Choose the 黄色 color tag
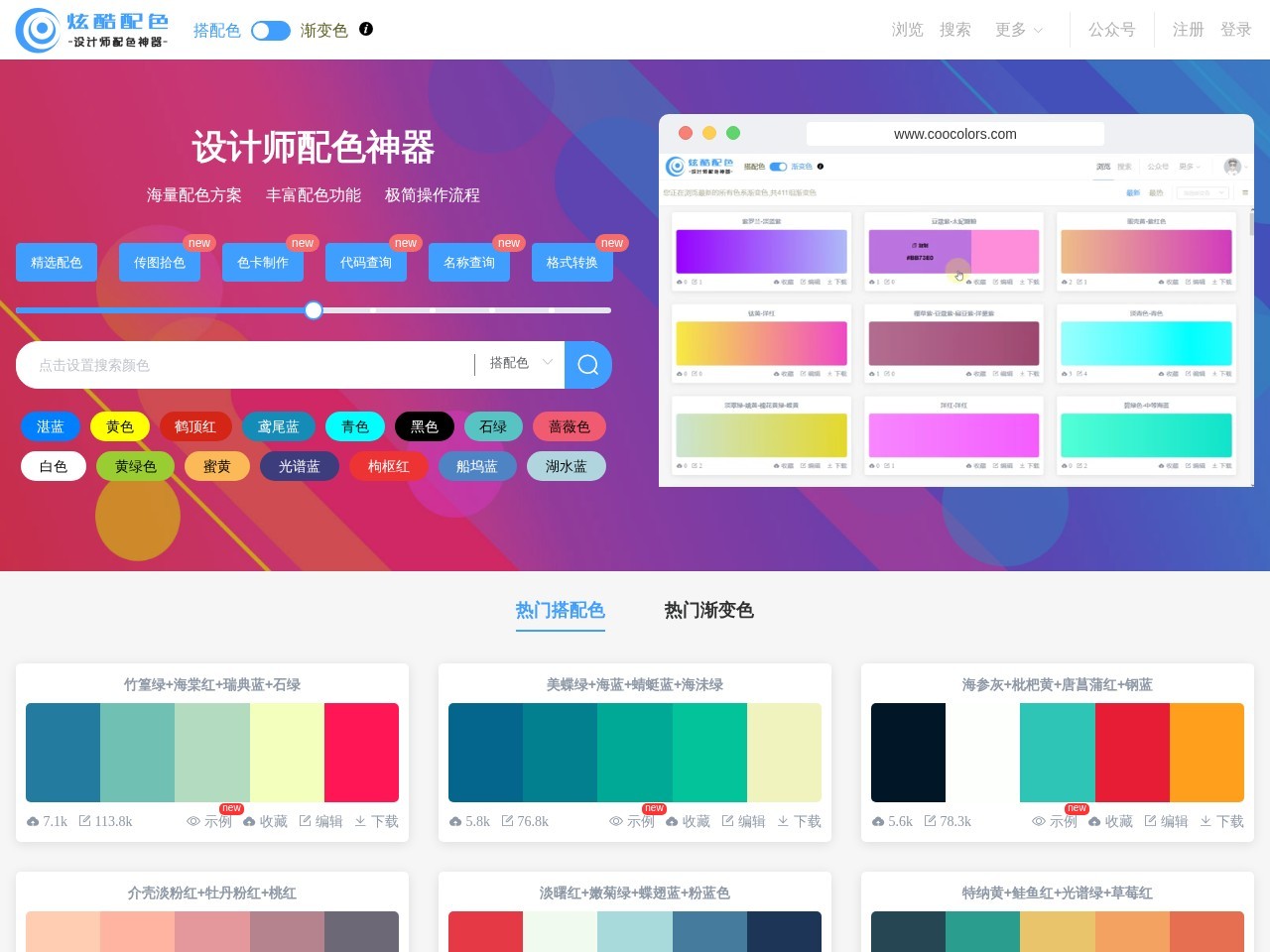 tap(120, 426)
